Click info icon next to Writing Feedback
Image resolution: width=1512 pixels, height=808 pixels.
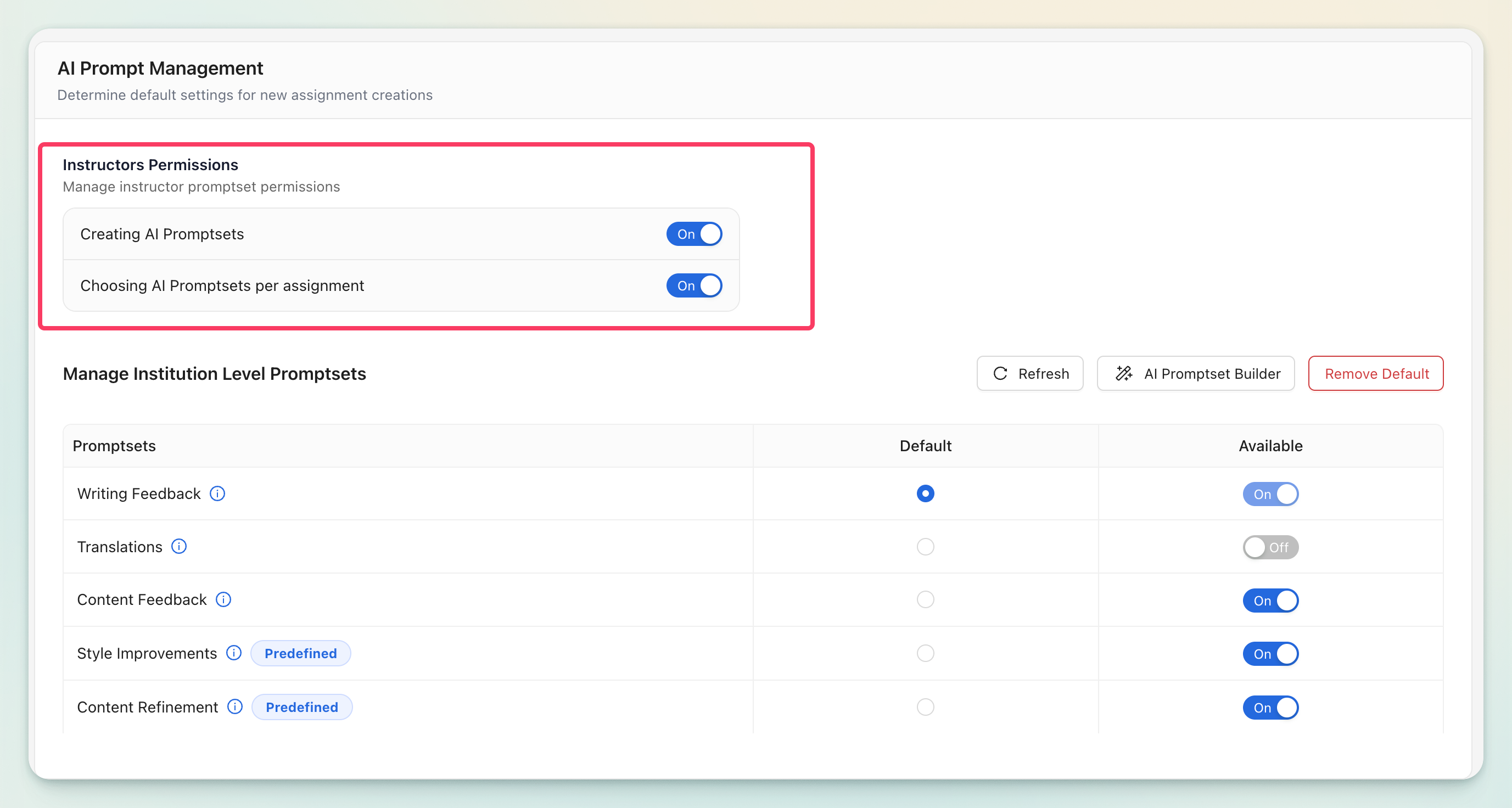pos(217,493)
